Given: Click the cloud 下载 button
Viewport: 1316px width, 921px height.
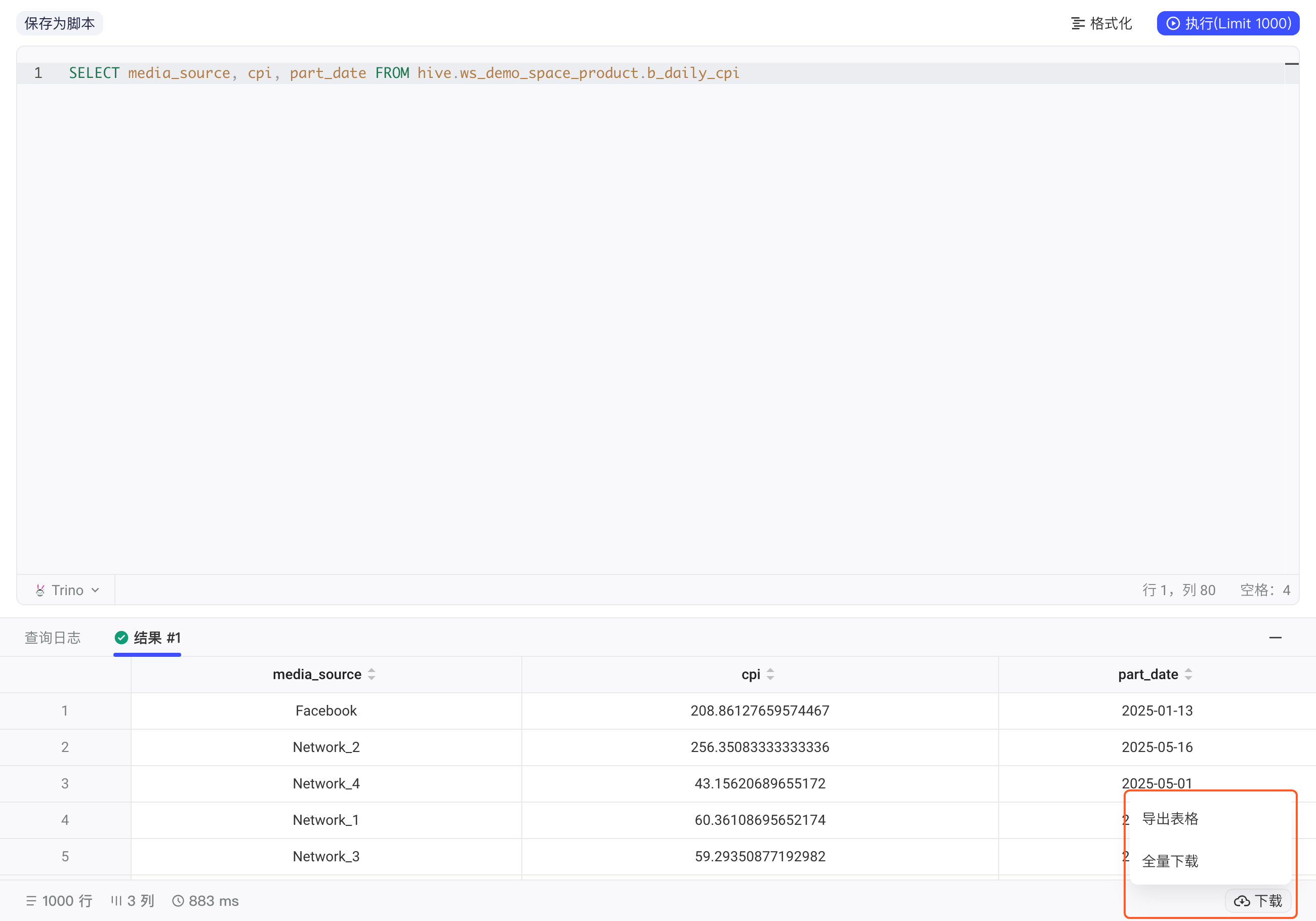Looking at the screenshot, I should (1258, 901).
